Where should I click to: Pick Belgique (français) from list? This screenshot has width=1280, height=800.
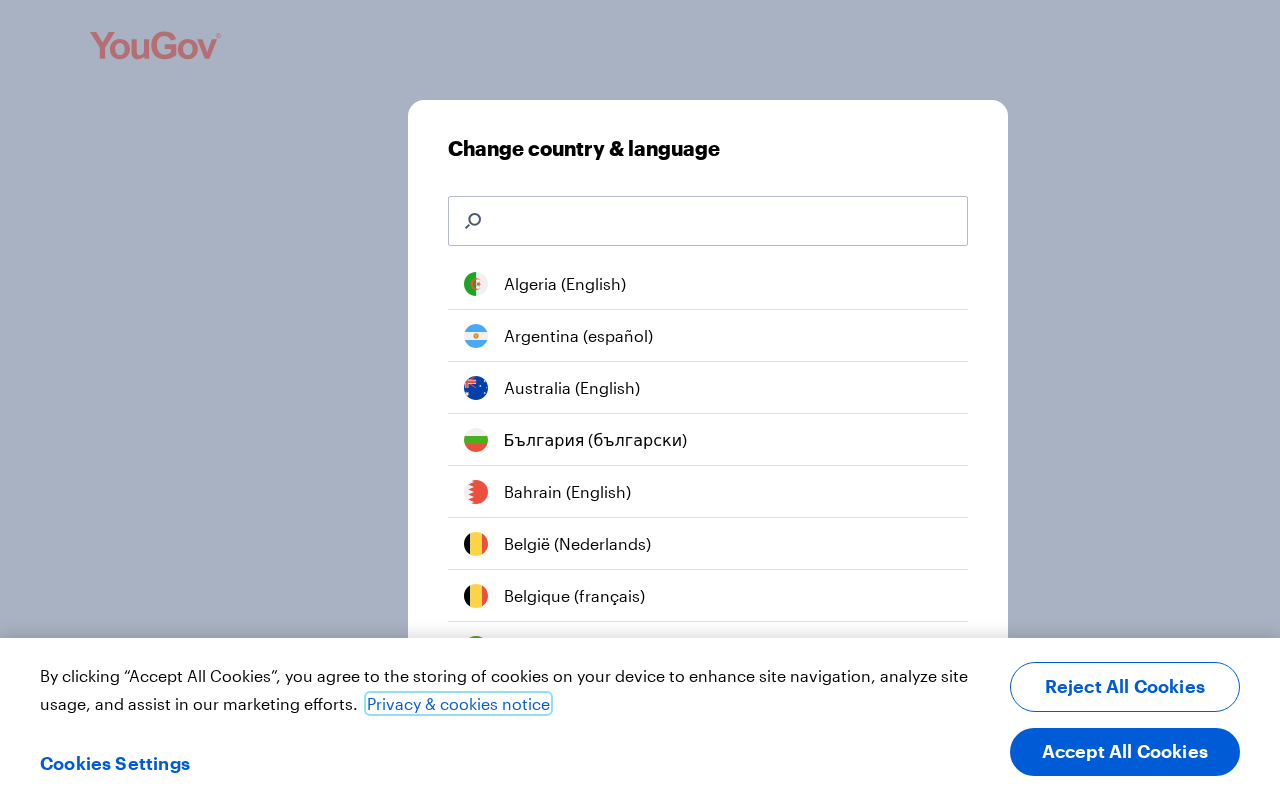pyautogui.click(x=708, y=596)
